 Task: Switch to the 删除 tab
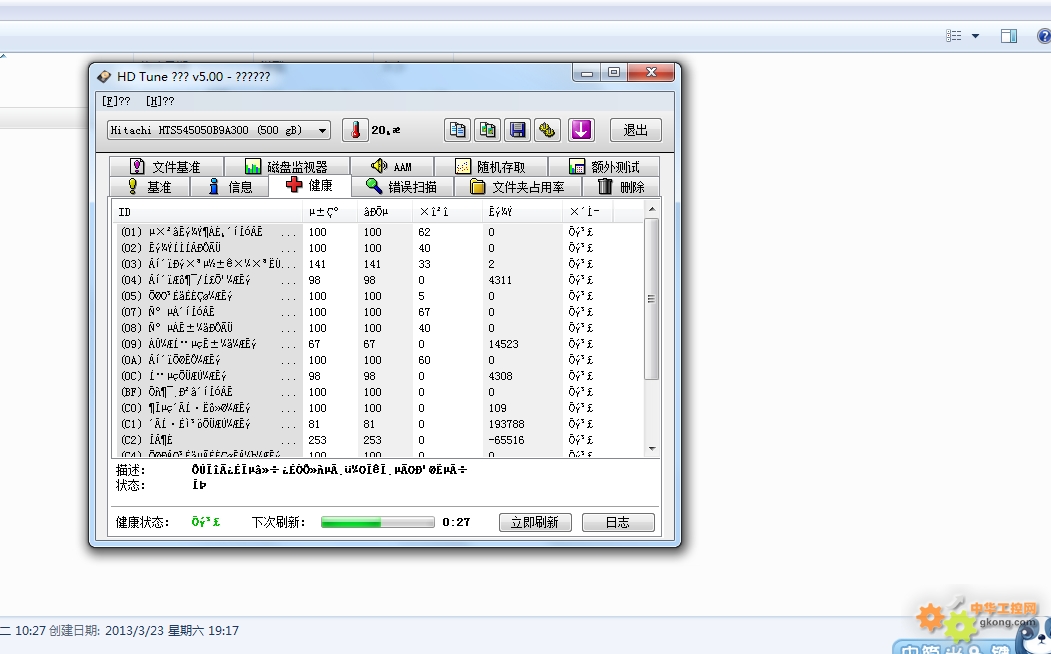pyautogui.click(x=621, y=186)
